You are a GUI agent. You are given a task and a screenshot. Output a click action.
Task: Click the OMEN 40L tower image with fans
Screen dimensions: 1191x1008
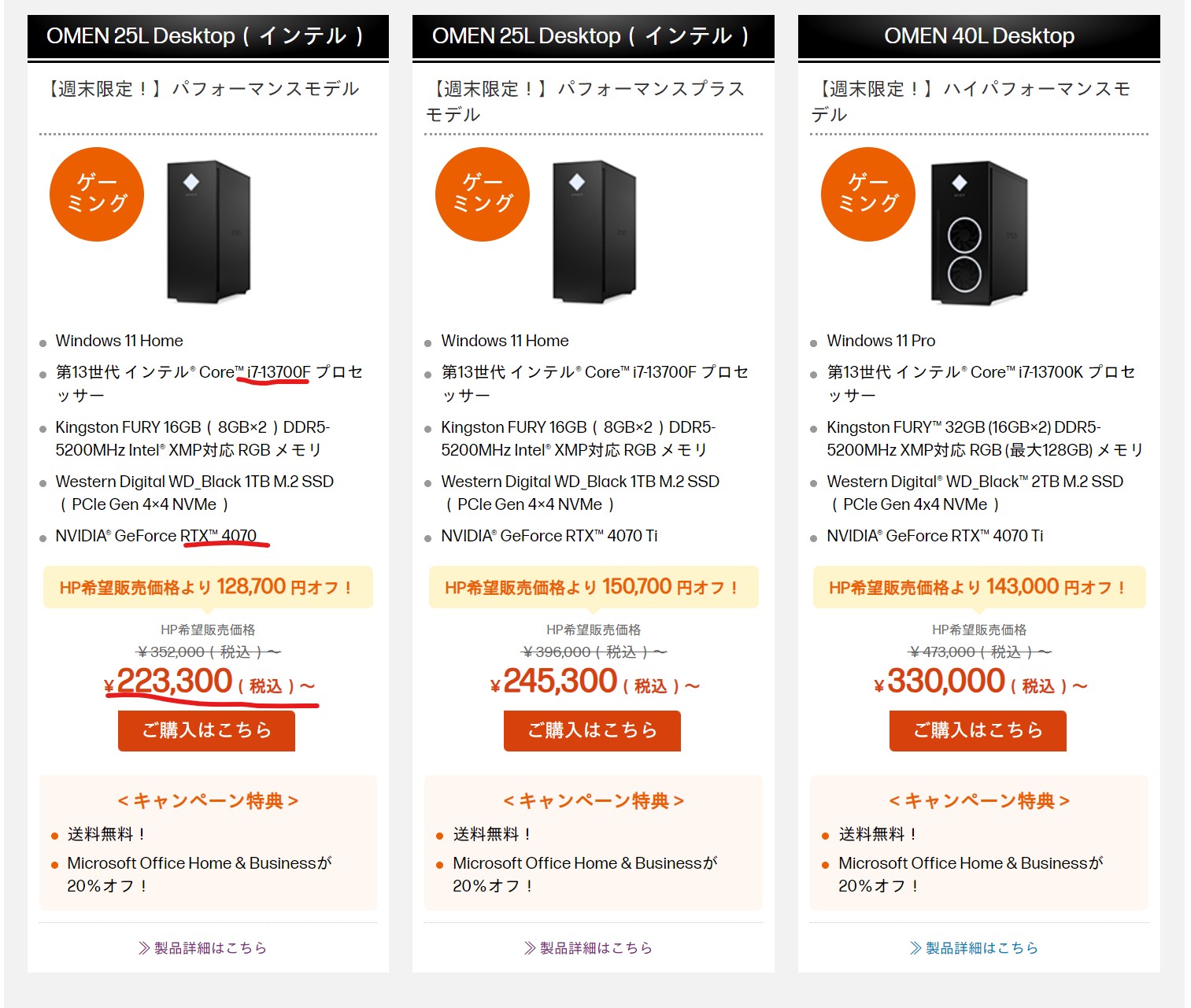coord(979,233)
